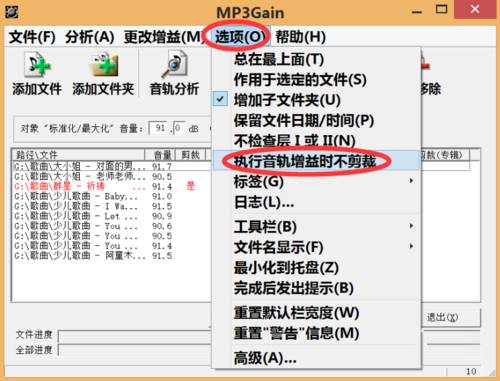Maximize the MP3Gain window
500x381 pixels.
pos(442,10)
